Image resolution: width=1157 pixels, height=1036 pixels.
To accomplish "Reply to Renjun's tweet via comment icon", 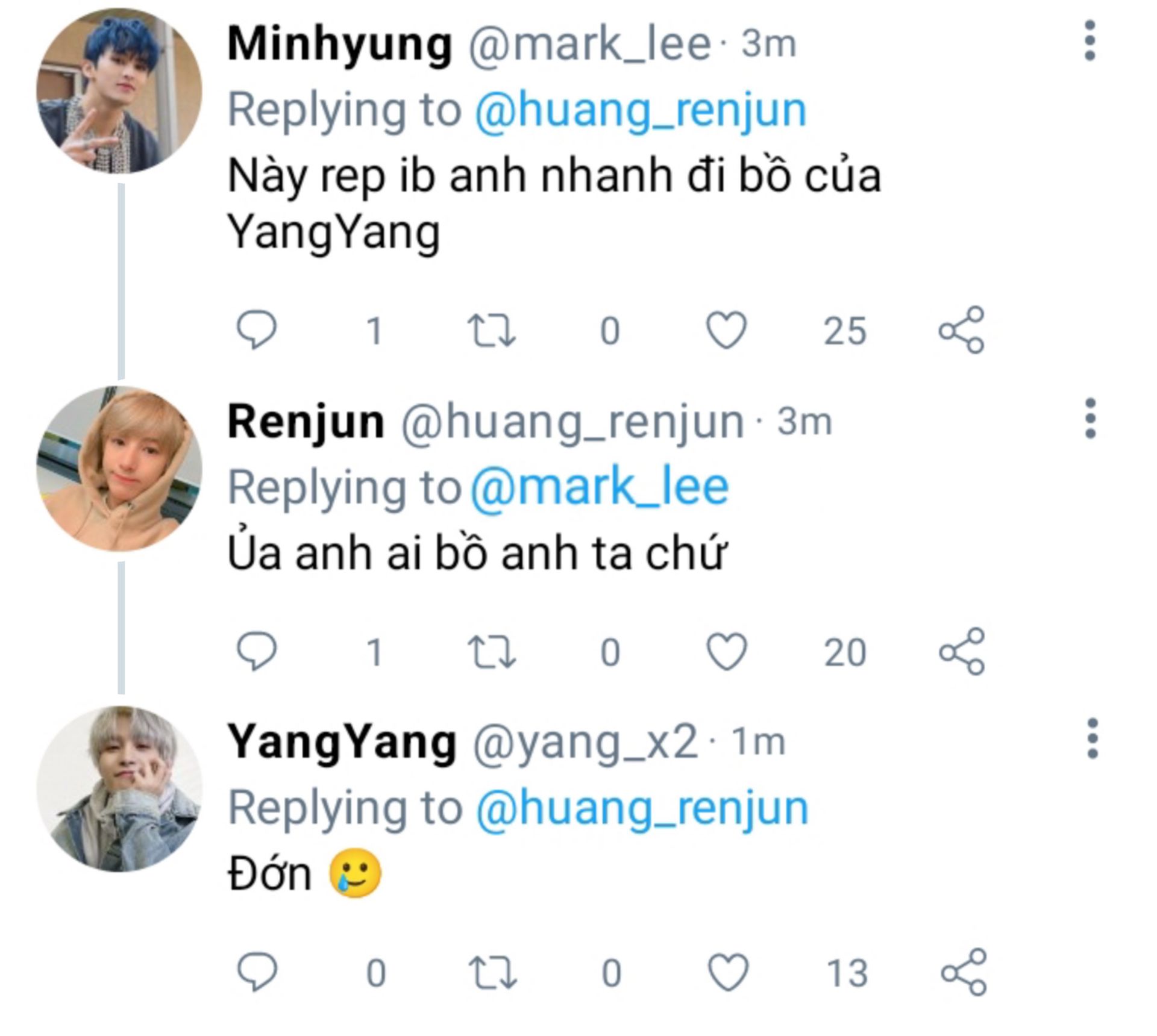I will [x=257, y=651].
